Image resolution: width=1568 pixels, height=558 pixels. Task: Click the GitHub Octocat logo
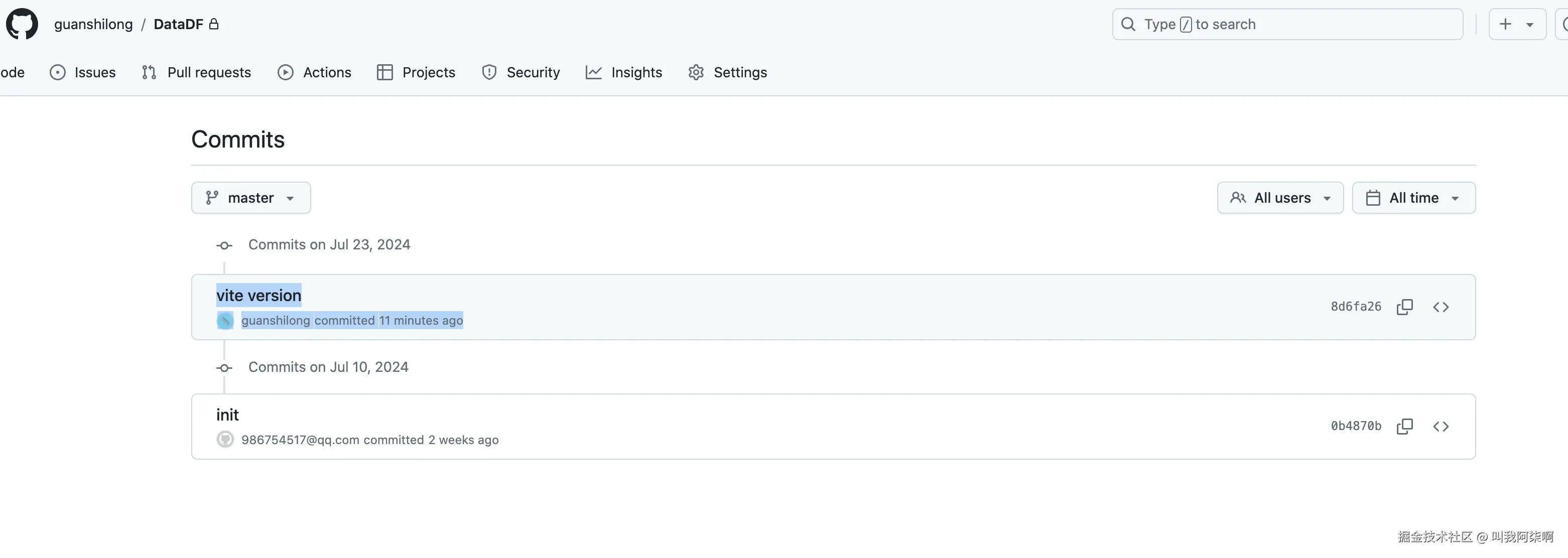pos(22,25)
